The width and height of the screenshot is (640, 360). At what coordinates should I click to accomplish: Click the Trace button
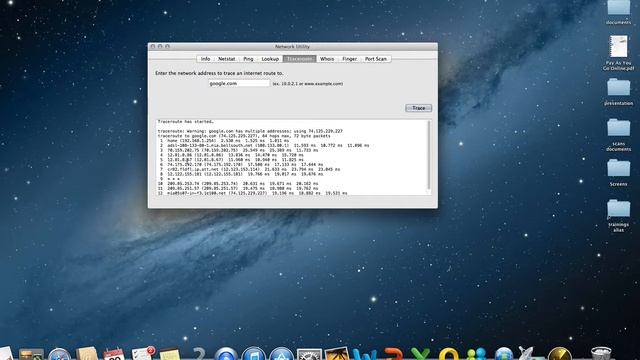coord(418,108)
